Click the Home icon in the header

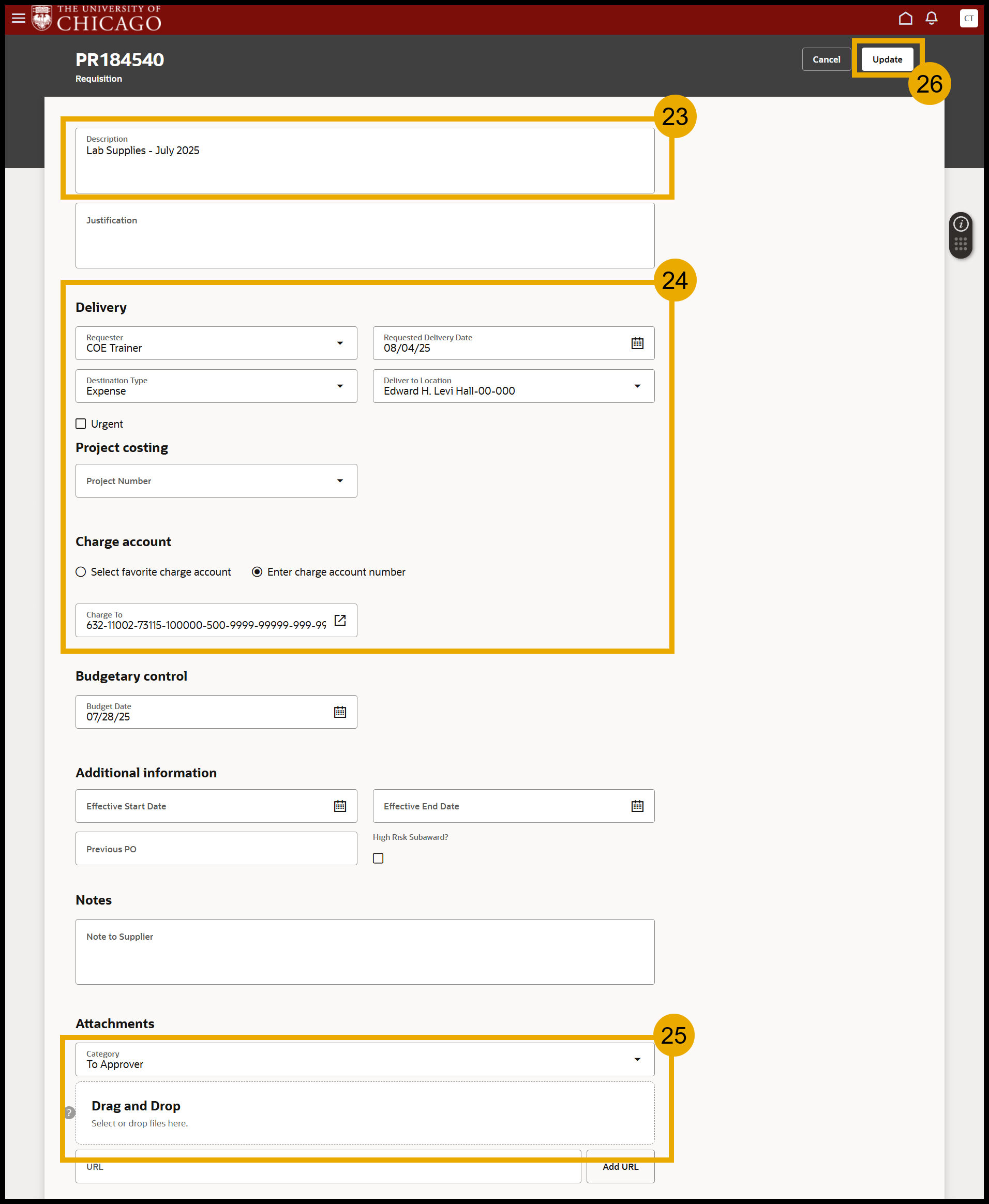[905, 18]
